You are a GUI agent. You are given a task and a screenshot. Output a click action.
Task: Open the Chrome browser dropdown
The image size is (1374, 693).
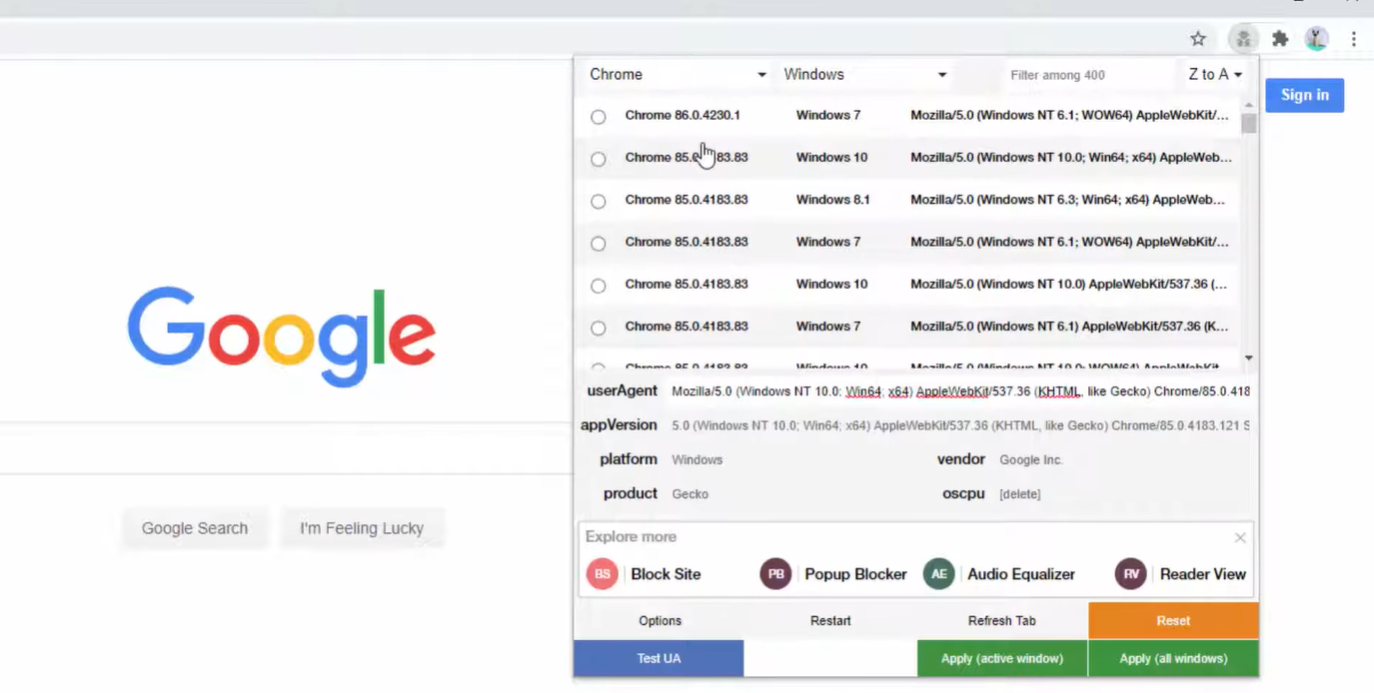(x=678, y=74)
